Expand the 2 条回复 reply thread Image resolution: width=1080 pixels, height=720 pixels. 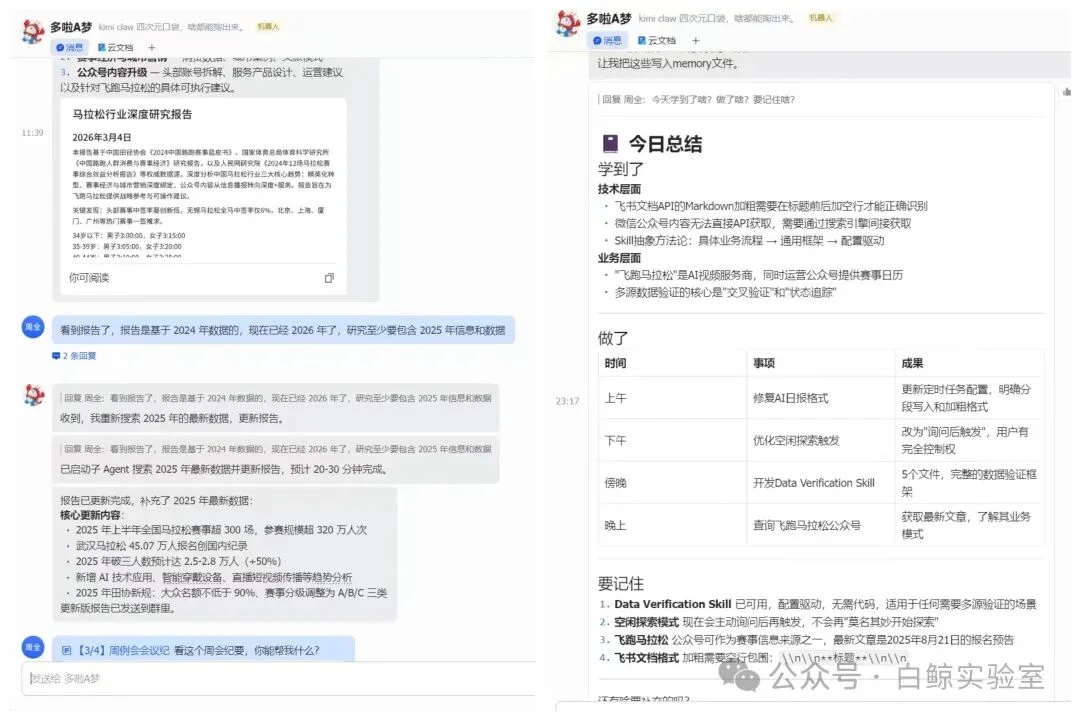(79, 357)
